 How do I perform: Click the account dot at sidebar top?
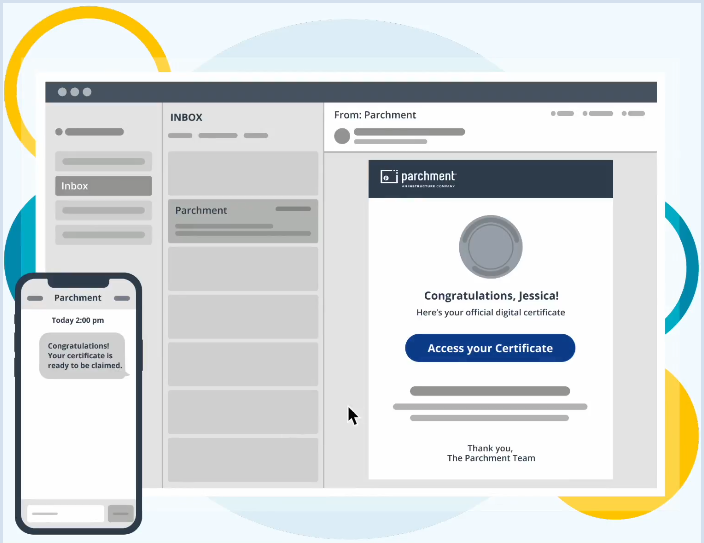[59, 132]
